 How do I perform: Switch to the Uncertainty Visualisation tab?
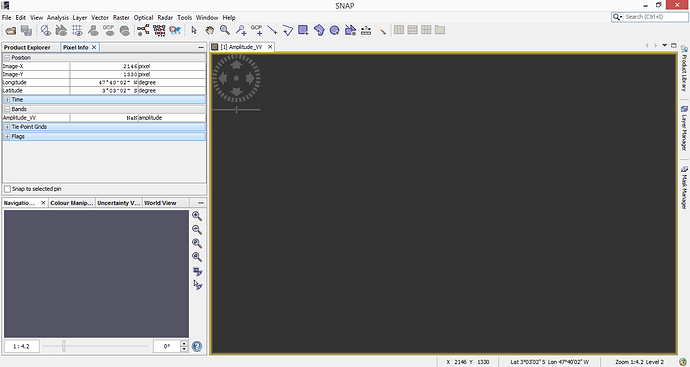pos(118,203)
